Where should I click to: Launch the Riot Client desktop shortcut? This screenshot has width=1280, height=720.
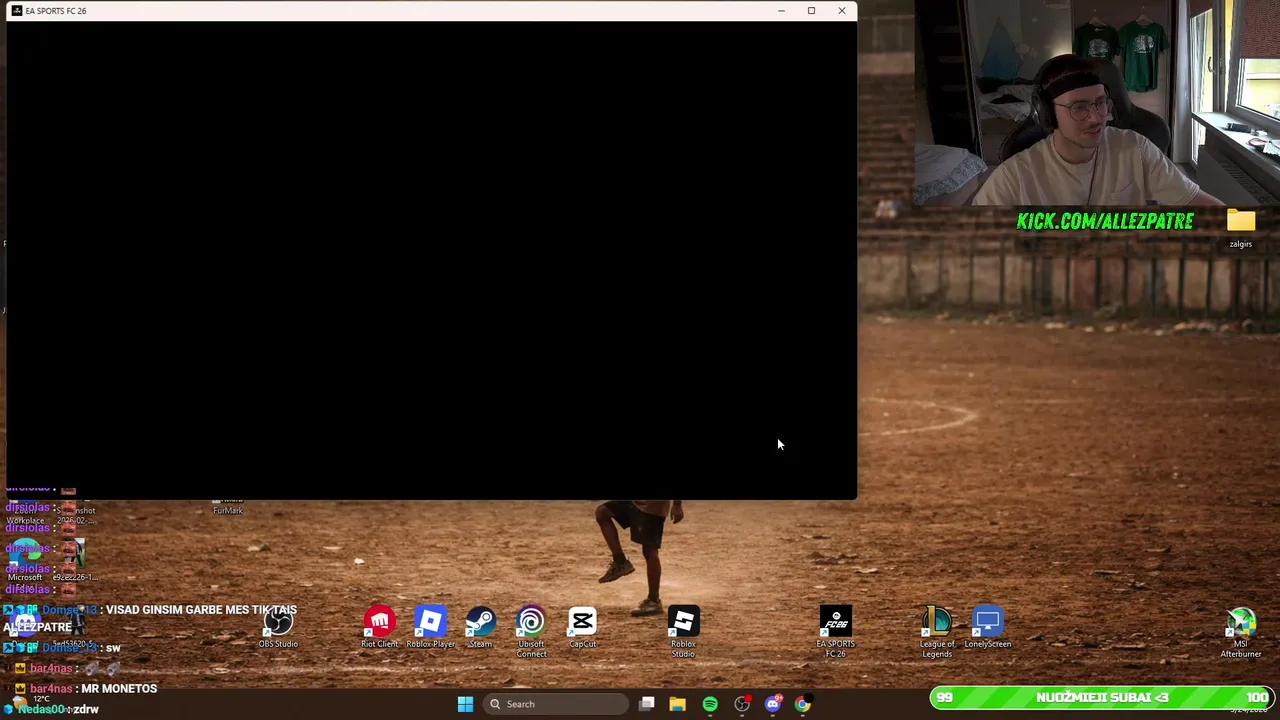click(x=379, y=627)
